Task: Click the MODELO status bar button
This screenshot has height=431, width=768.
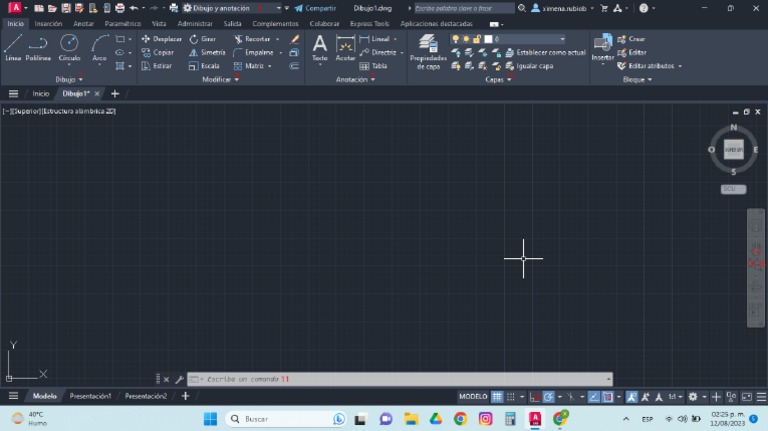Action: pos(473,396)
